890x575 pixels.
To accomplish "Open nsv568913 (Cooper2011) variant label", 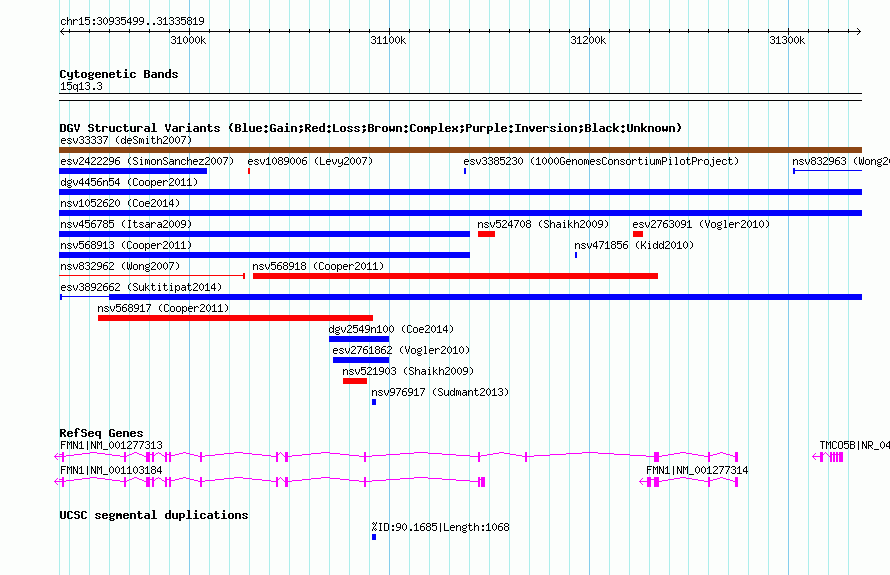I will click(x=126, y=245).
